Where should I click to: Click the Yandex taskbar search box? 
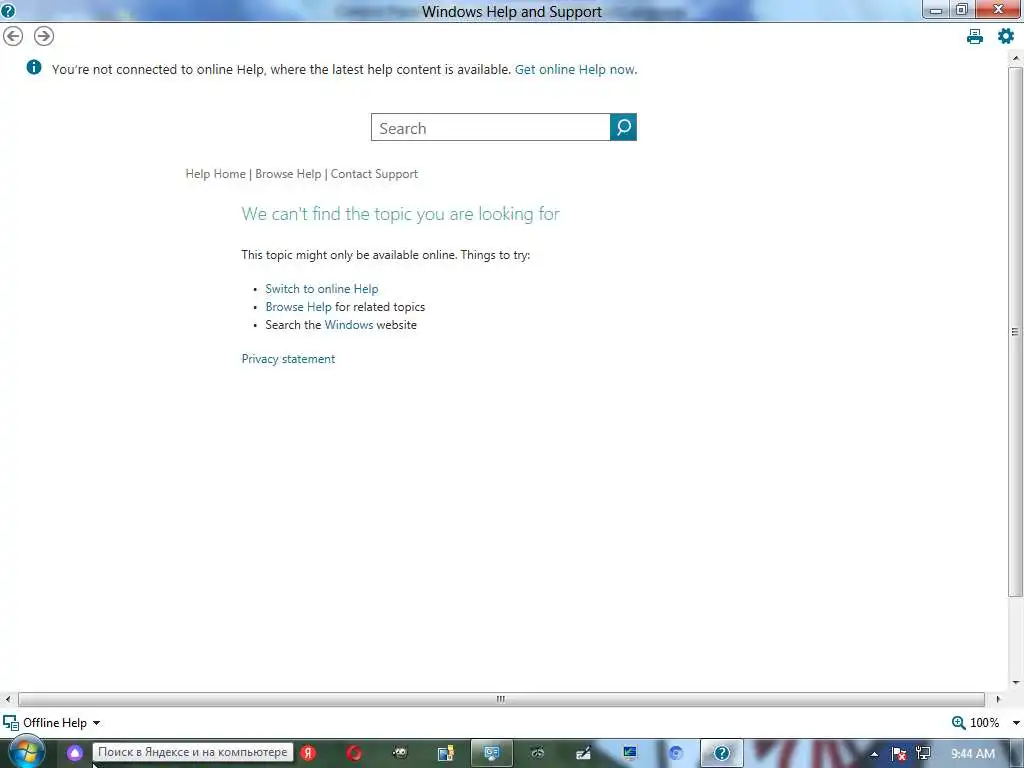(193, 752)
